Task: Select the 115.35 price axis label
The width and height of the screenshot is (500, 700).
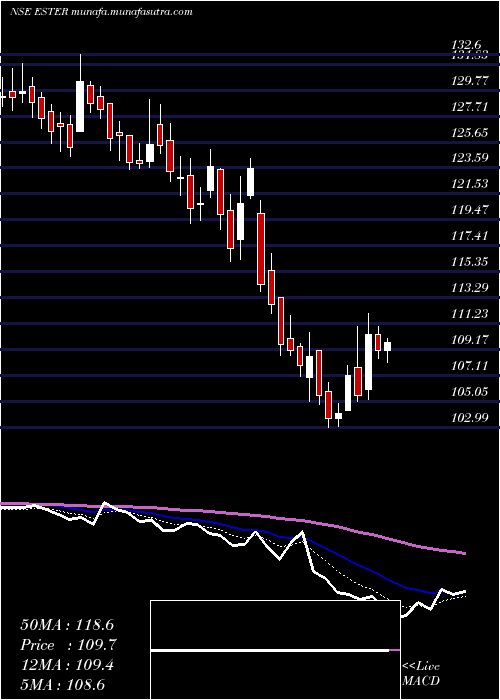Action: click(471, 262)
